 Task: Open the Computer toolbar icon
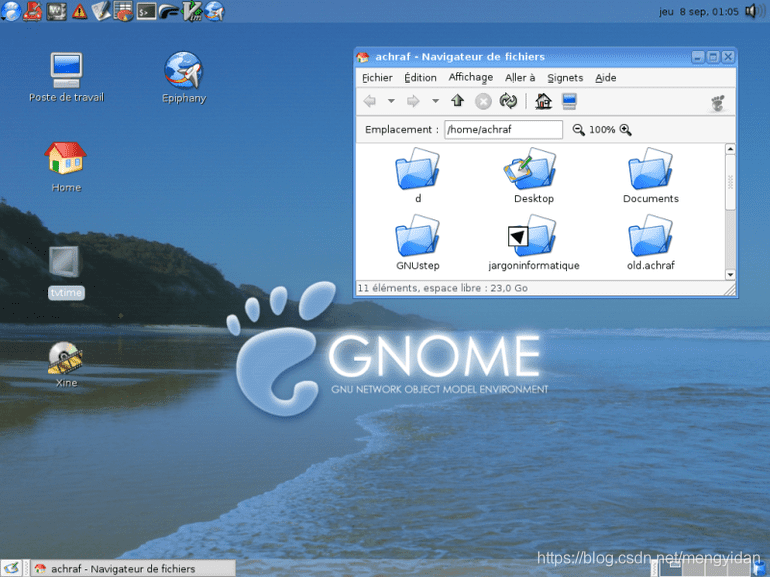[x=569, y=101]
